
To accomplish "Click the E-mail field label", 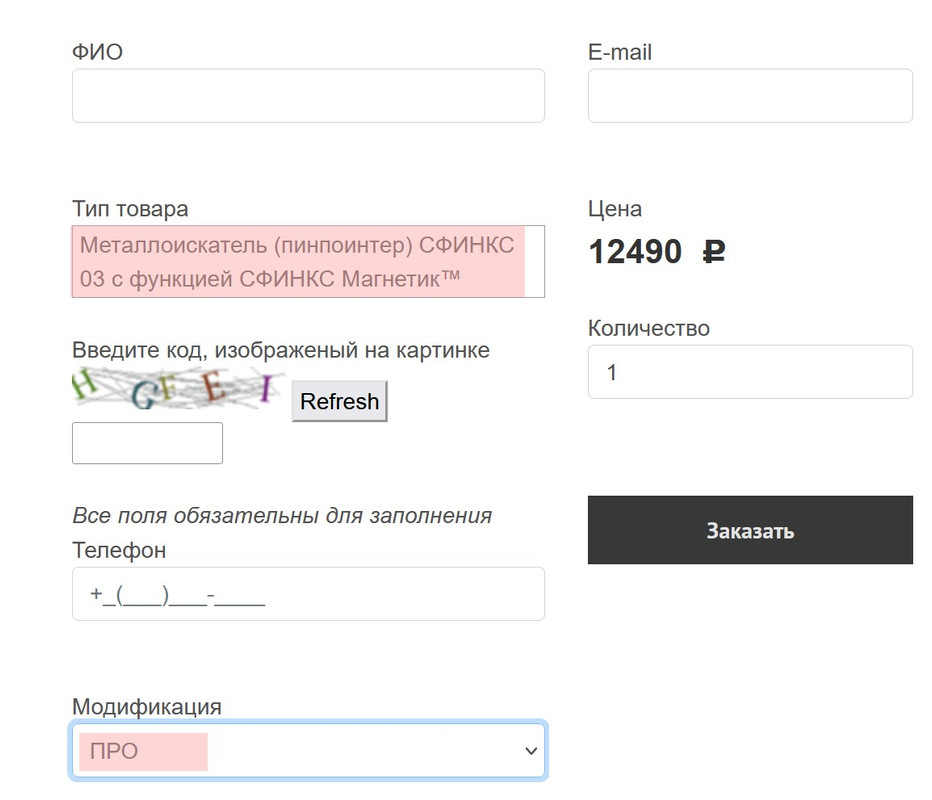I will pyautogui.click(x=620, y=52).
